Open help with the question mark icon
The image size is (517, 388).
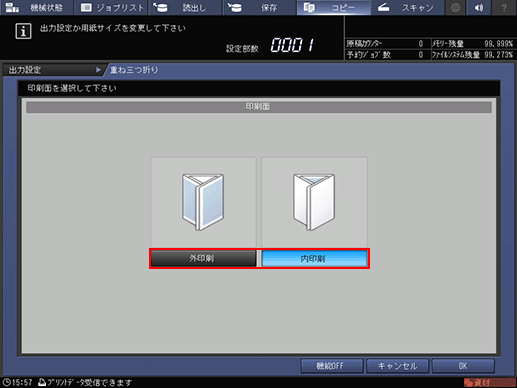point(504,7)
